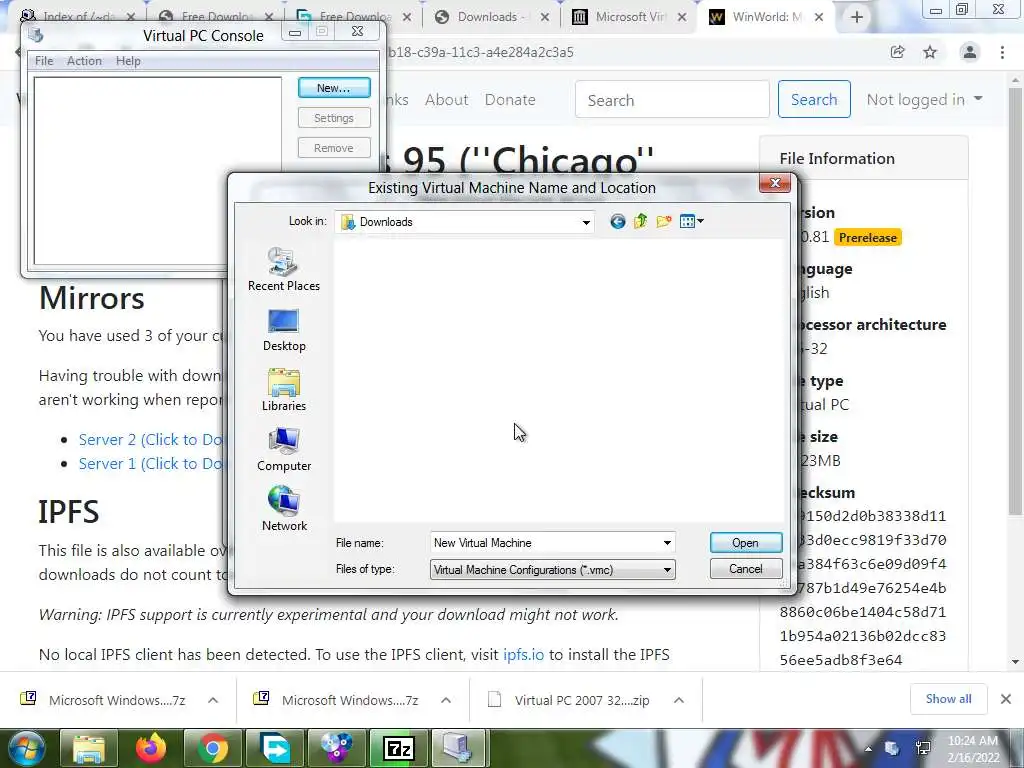
Task: Expand options for Virtual PC 2007 zip download
Action: click(679, 700)
